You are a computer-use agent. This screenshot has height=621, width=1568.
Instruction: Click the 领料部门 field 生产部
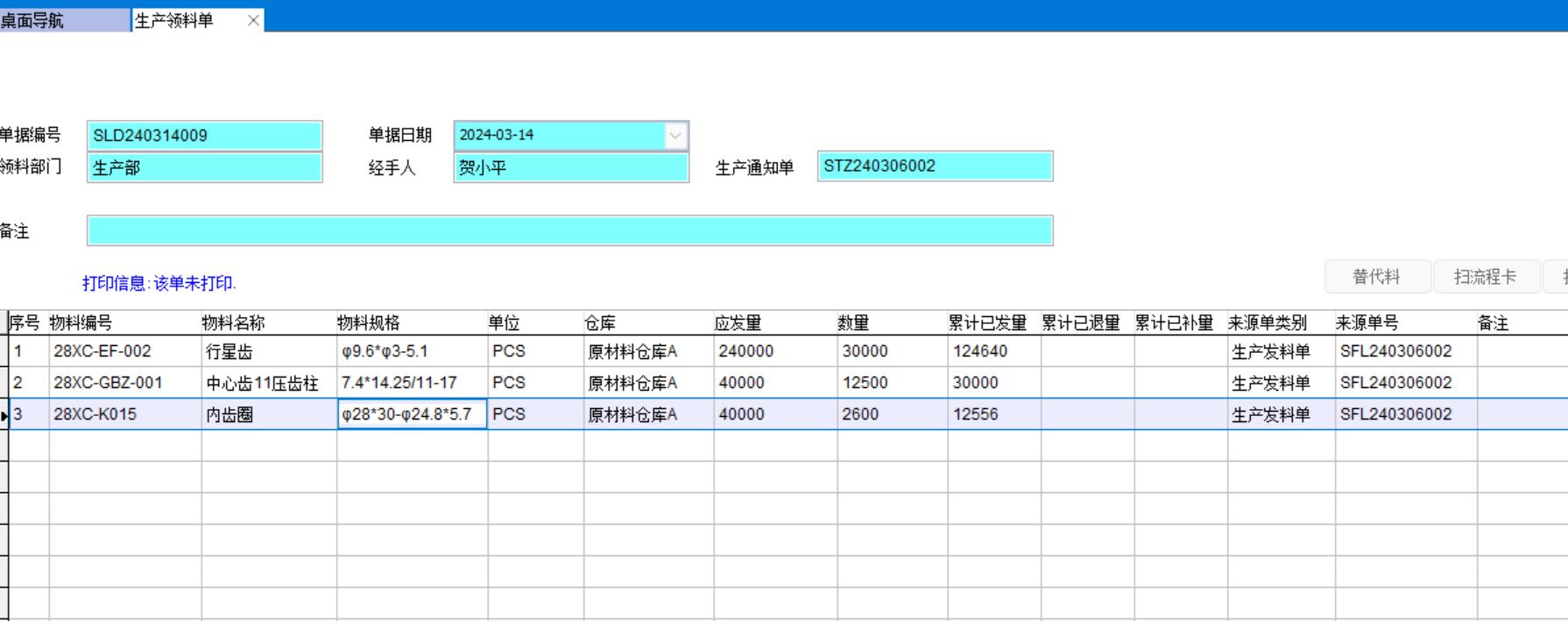(204, 167)
